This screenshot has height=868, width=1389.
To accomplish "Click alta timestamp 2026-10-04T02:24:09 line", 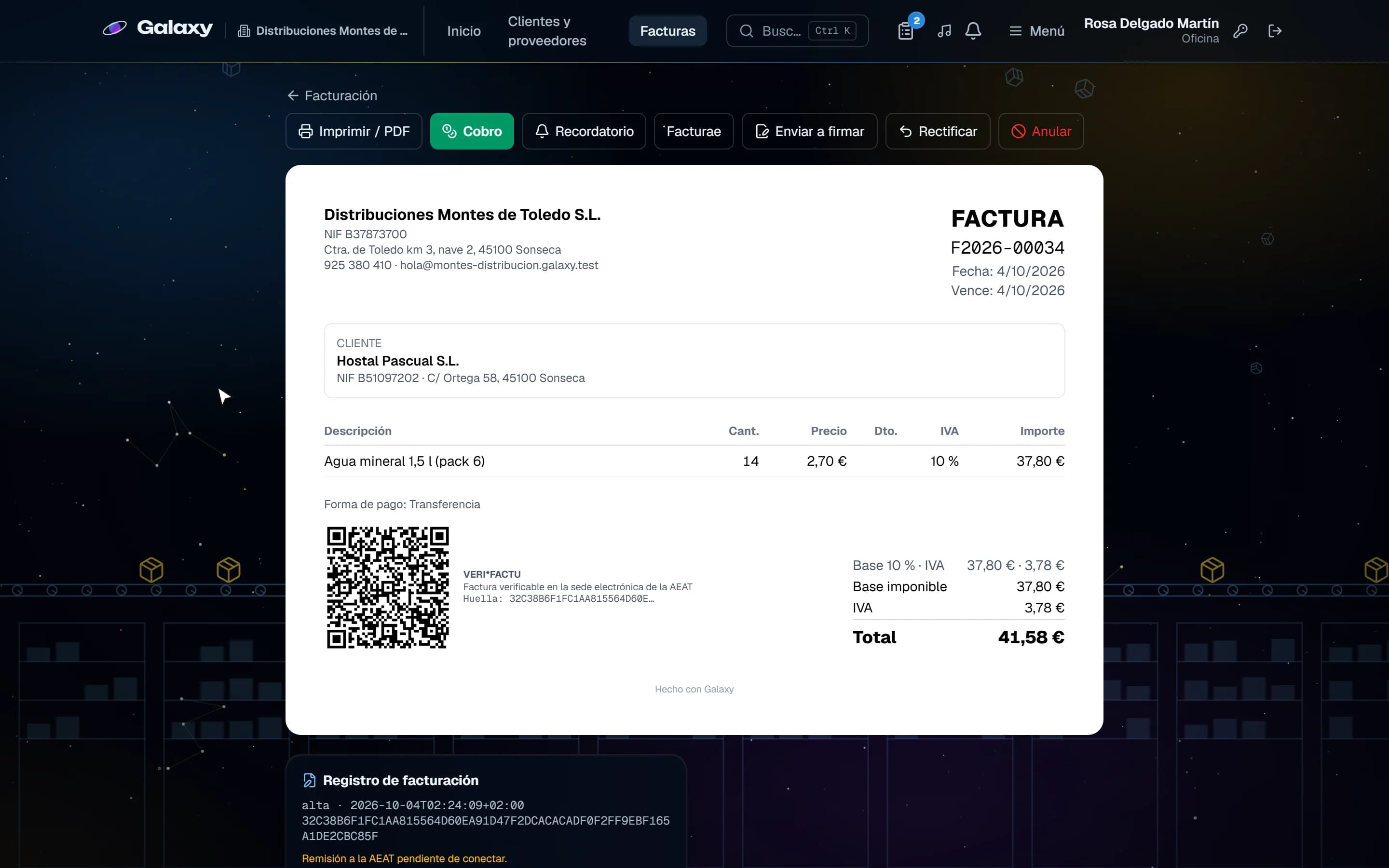I will pos(413,805).
